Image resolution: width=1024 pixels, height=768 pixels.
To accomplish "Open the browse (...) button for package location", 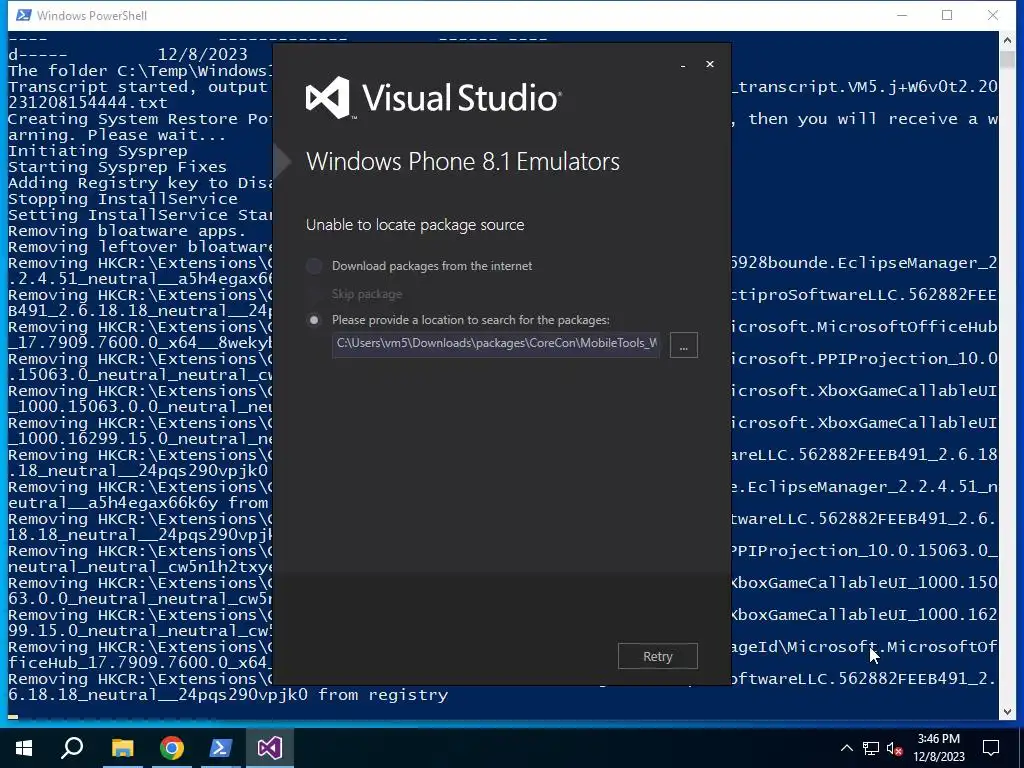I will click(684, 345).
